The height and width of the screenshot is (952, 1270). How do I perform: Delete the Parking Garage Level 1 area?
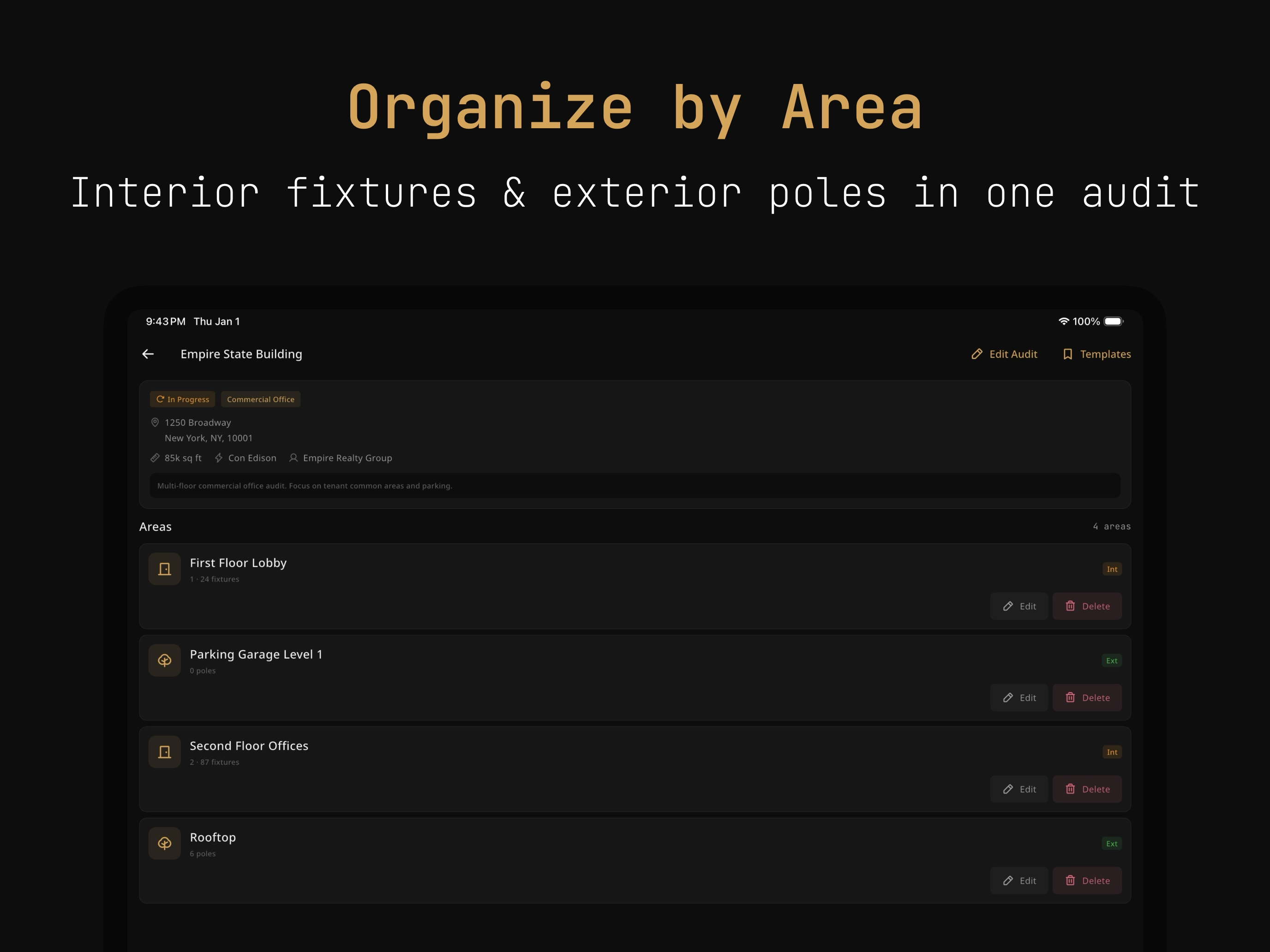tap(1087, 698)
